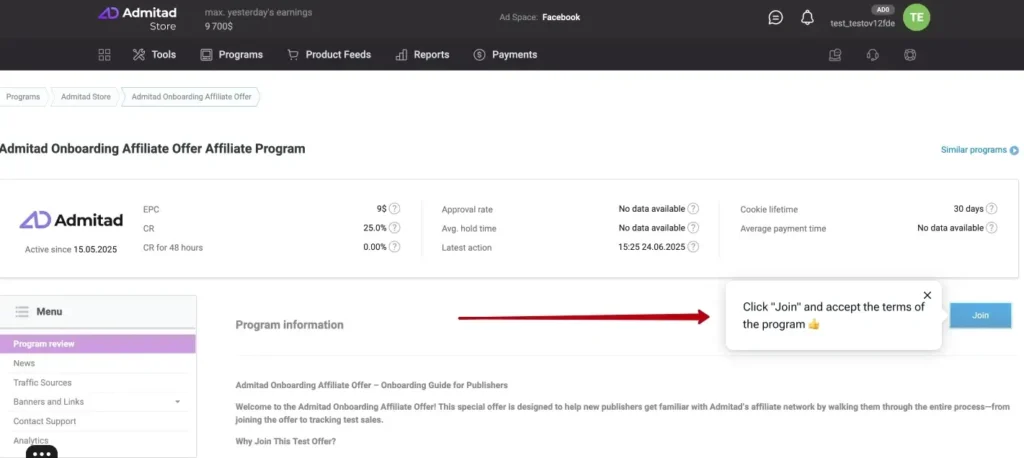Click the Join button
This screenshot has height=458, width=1024.
tap(980, 316)
